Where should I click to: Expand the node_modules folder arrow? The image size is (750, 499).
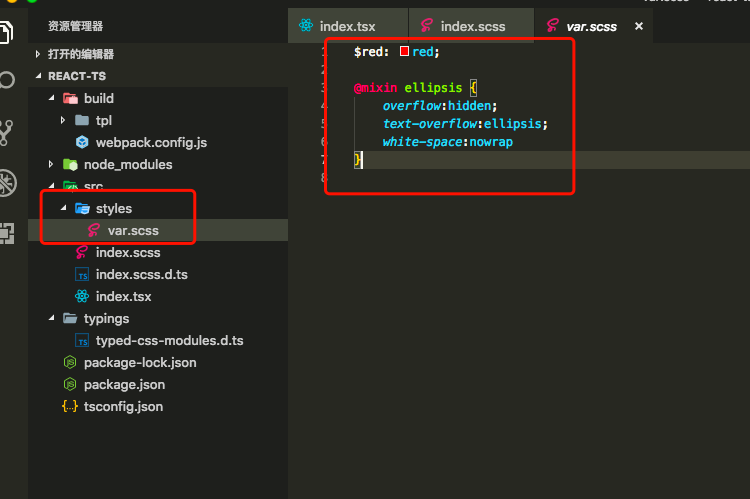pyautogui.click(x=51, y=164)
